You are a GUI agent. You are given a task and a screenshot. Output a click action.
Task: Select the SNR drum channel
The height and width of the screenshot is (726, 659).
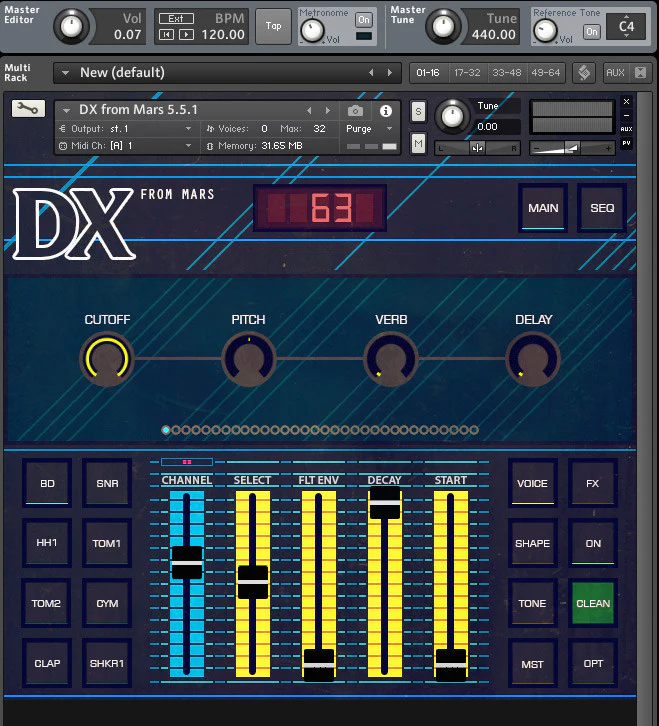click(x=107, y=483)
